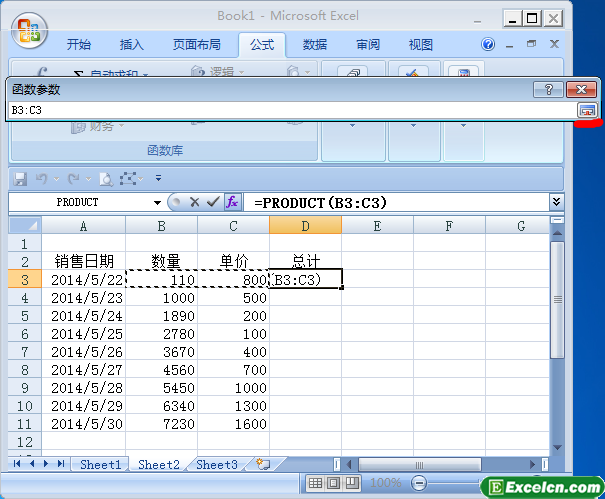This screenshot has height=499, width=605.
Task: Click the horizontal scrollbar thumb
Action: click(420, 465)
